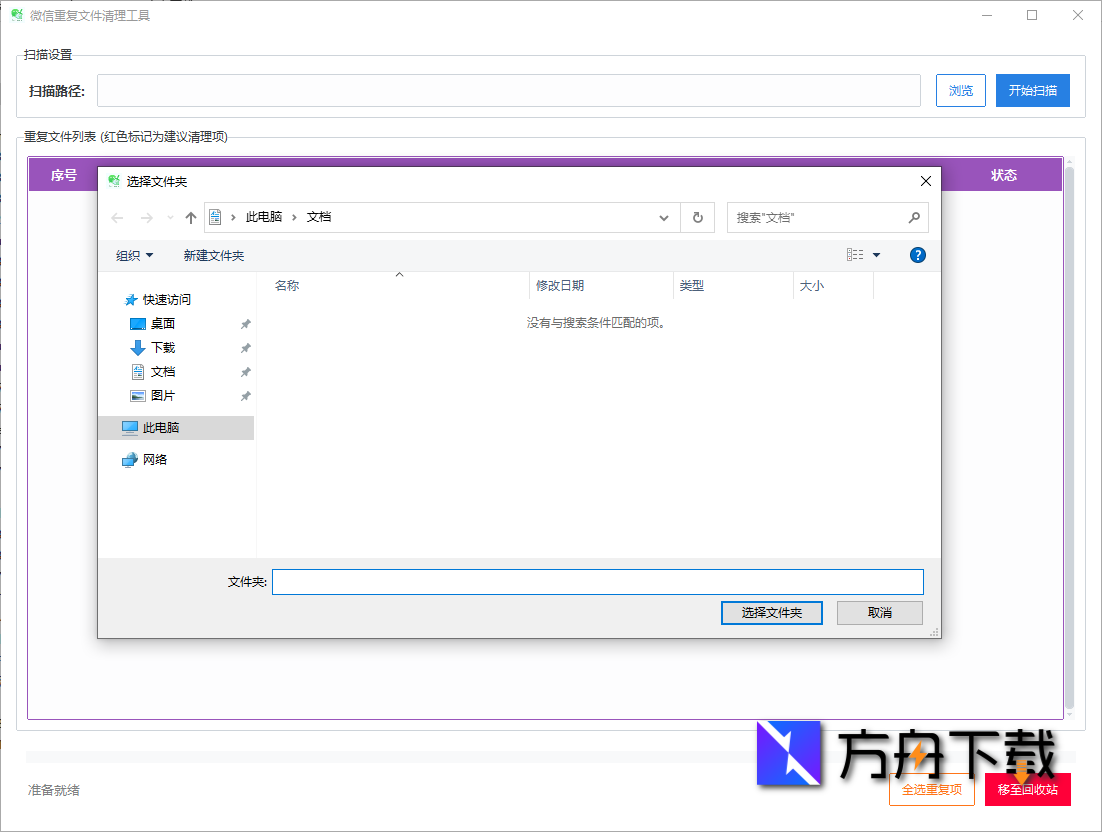Unpin 文档 from Quick Access
Viewport: 1102px width, 832px height.
[244, 371]
